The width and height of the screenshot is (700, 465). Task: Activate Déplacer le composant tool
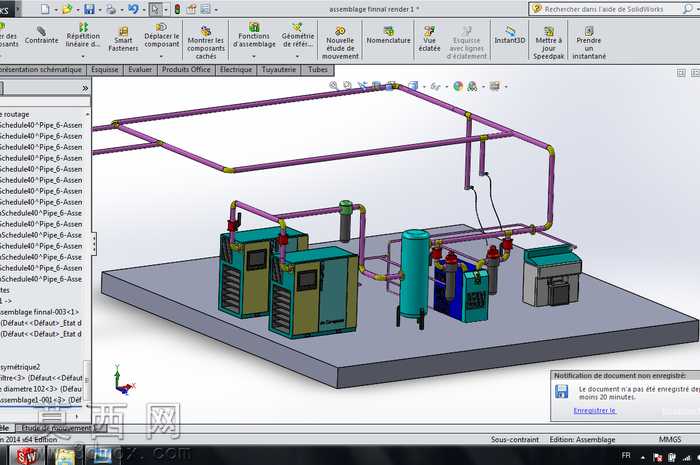pyautogui.click(x=162, y=35)
